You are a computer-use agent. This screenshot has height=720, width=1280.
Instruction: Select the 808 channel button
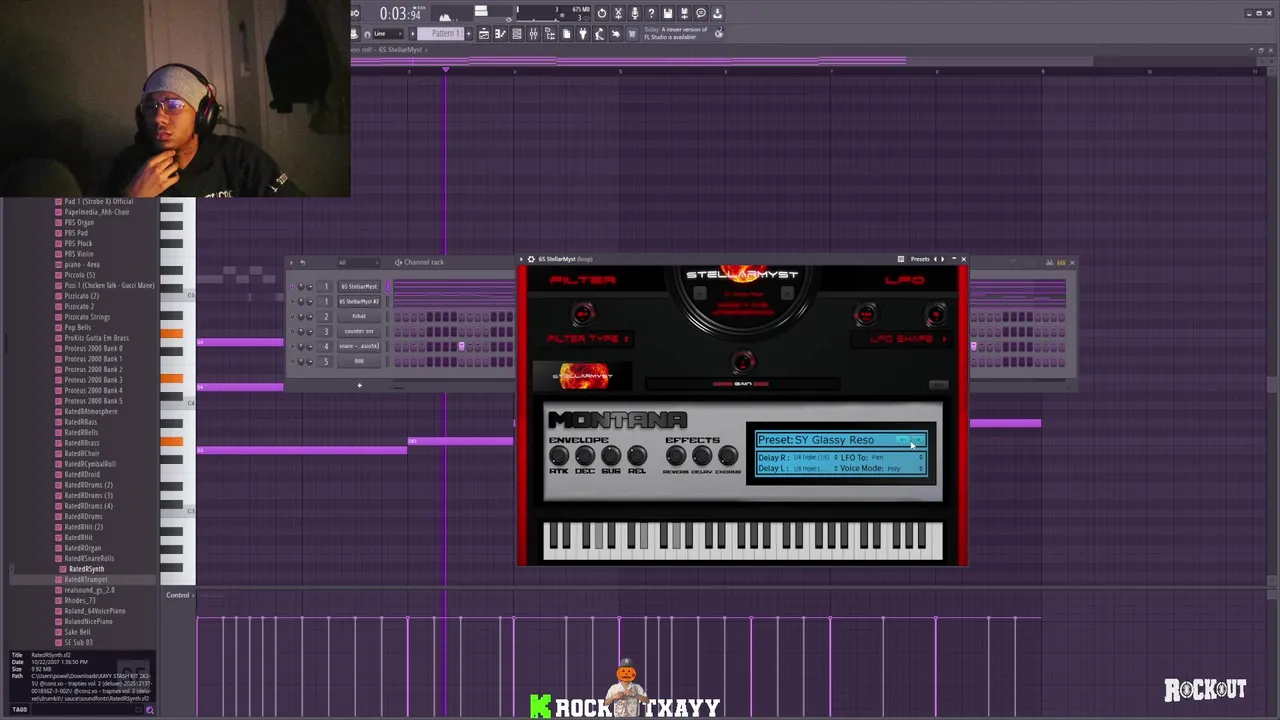[359, 361]
